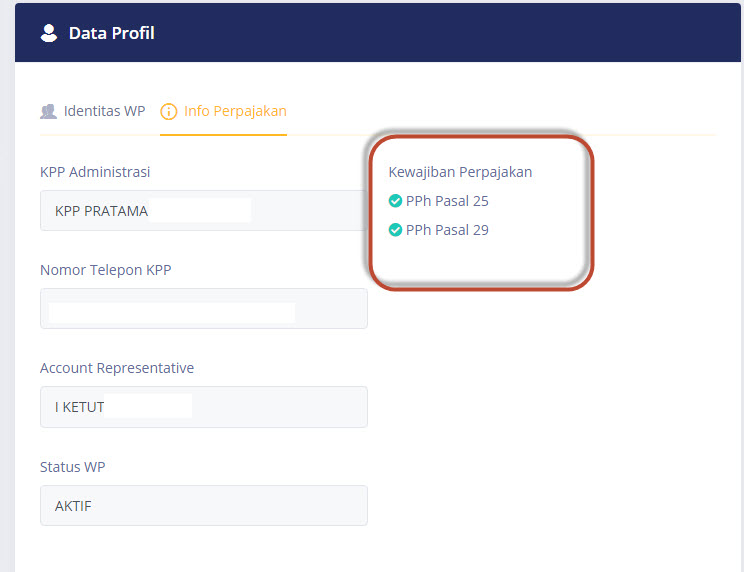
Task: Select the PPh Pasal 25 text
Action: pyautogui.click(x=447, y=201)
